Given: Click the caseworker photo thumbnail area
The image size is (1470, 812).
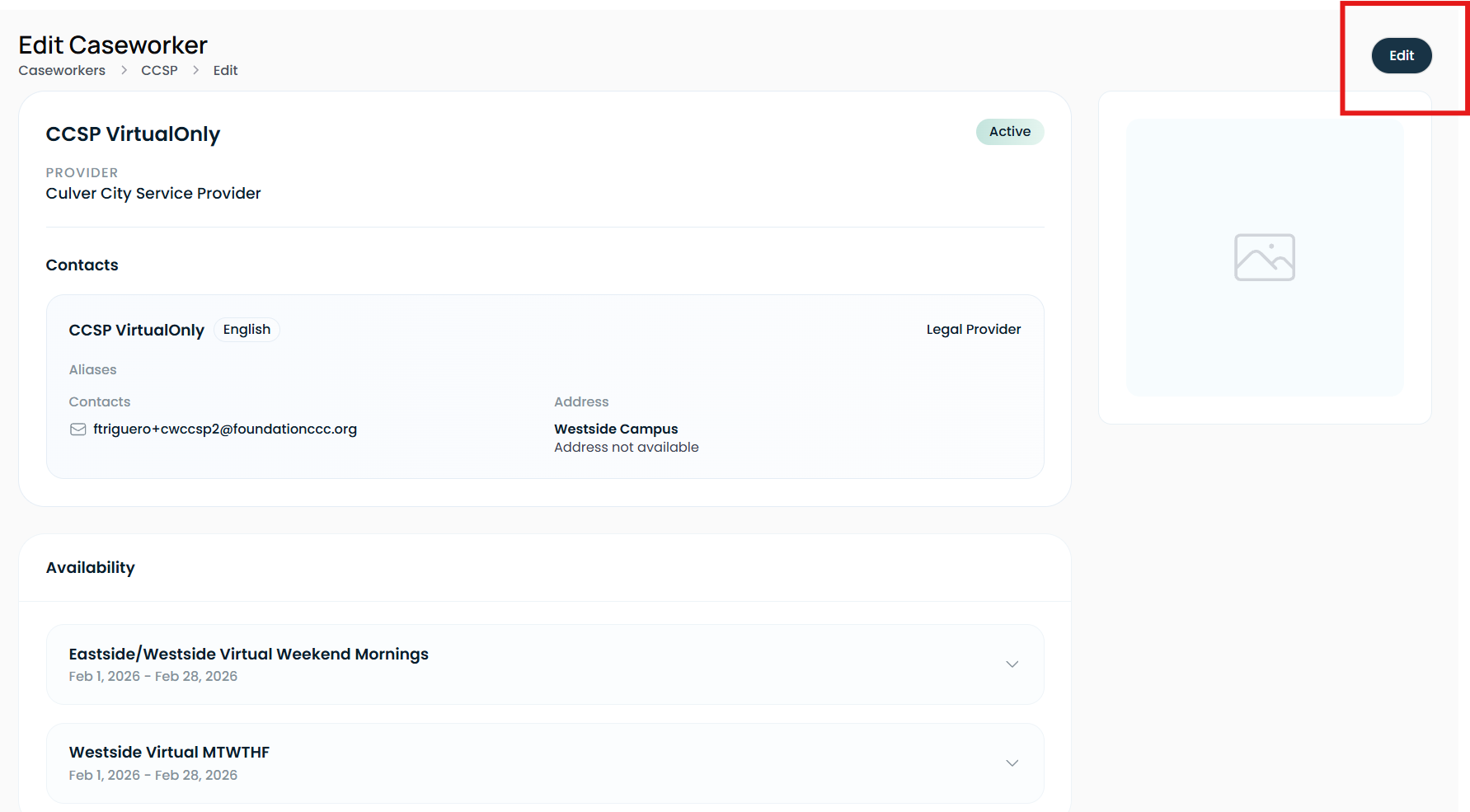Looking at the screenshot, I should point(1265,257).
